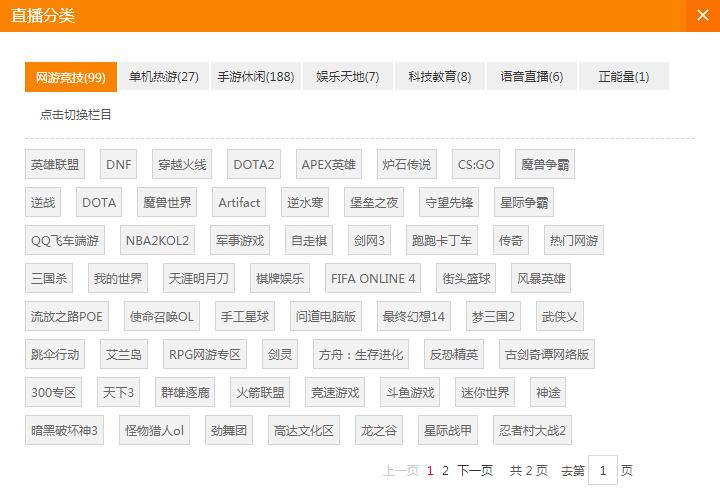The image size is (720, 502).
Task: Choose the 梦三国2 category
Action: pyautogui.click(x=493, y=316)
